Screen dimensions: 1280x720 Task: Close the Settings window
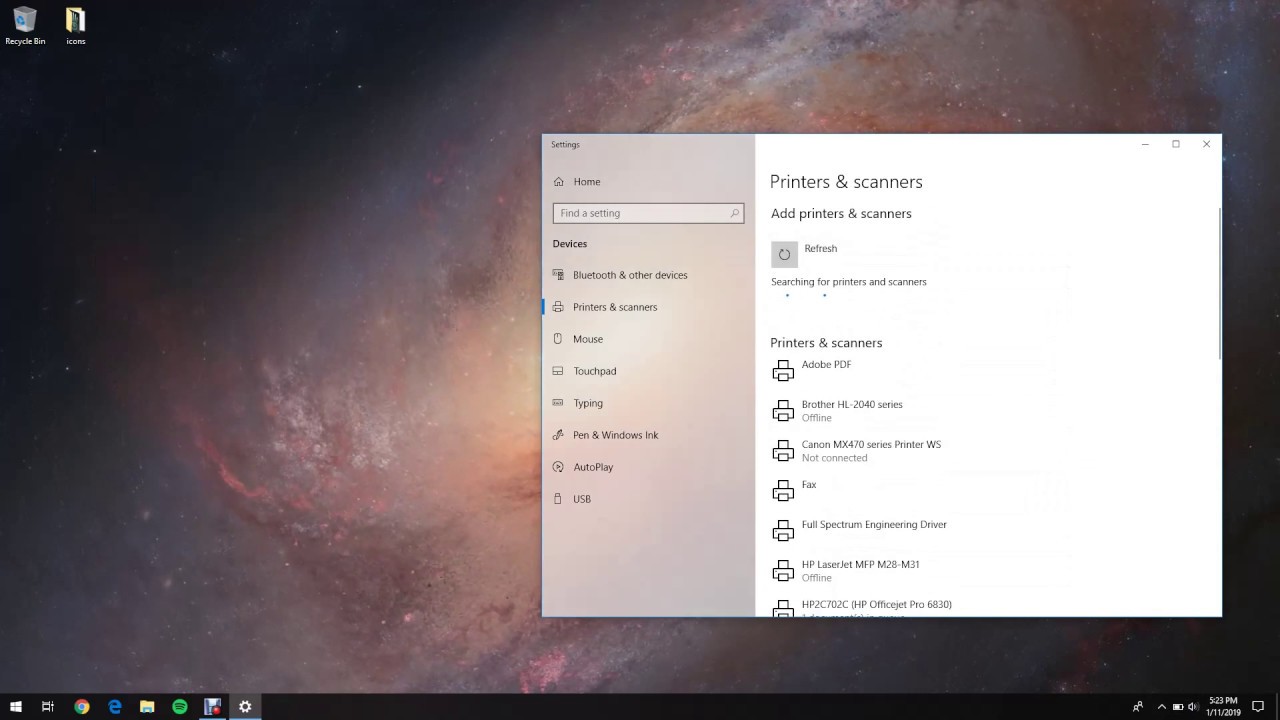pyautogui.click(x=1206, y=144)
